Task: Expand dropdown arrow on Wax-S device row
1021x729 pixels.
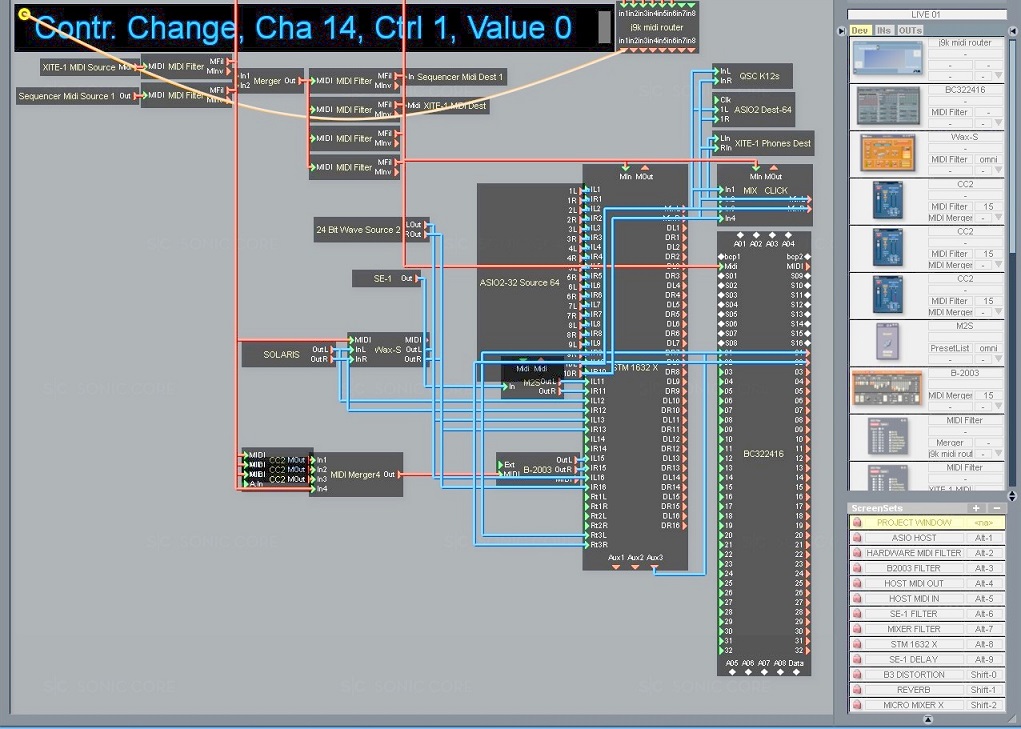Action: [997, 171]
